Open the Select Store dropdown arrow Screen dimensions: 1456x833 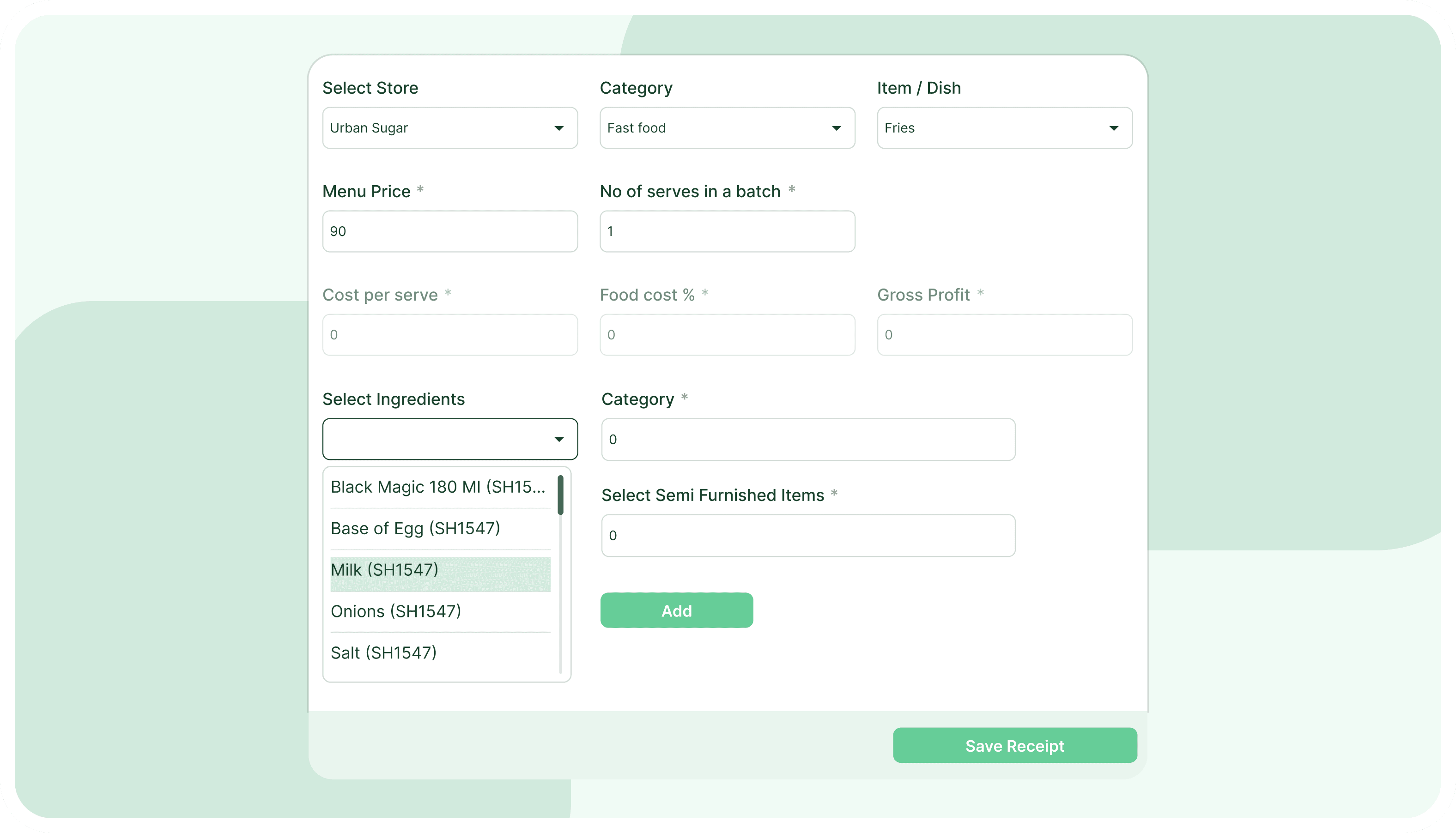coord(560,128)
